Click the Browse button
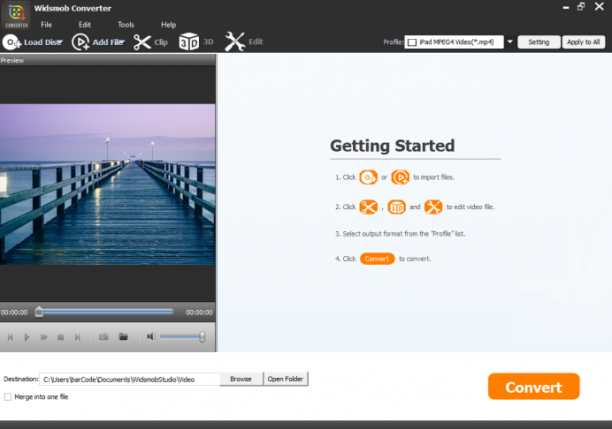 point(241,379)
